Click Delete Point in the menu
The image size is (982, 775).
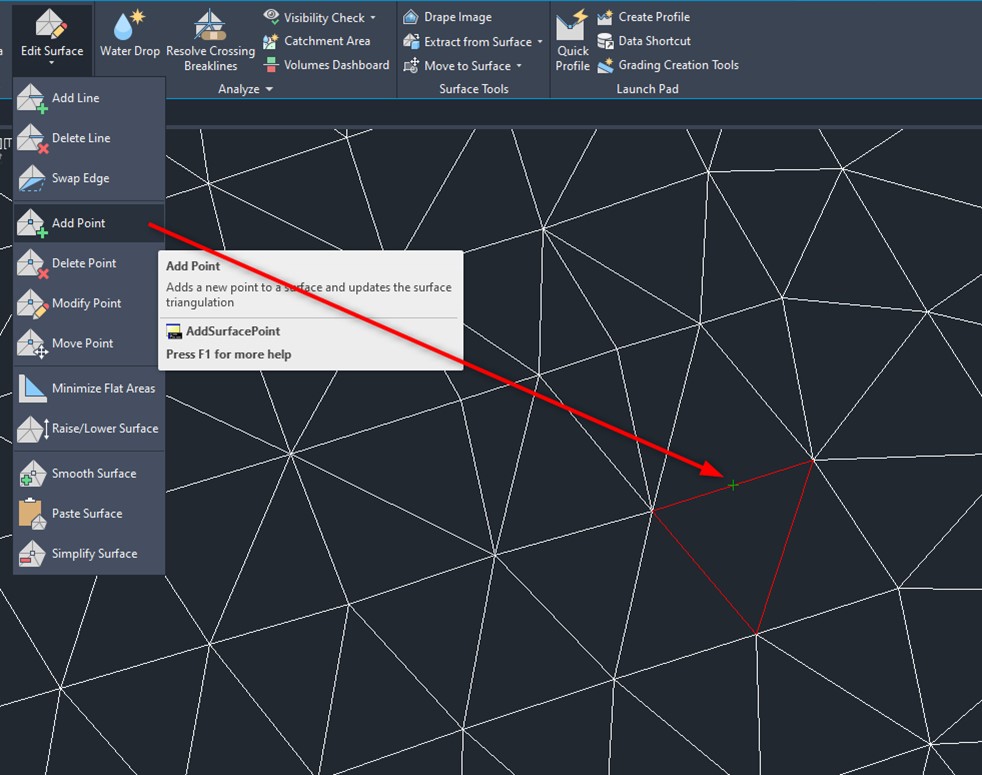[x=84, y=263]
